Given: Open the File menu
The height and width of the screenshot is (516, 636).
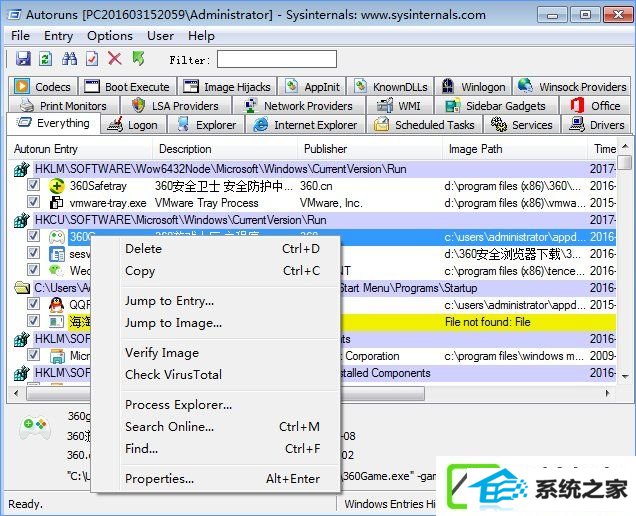Looking at the screenshot, I should [x=20, y=36].
